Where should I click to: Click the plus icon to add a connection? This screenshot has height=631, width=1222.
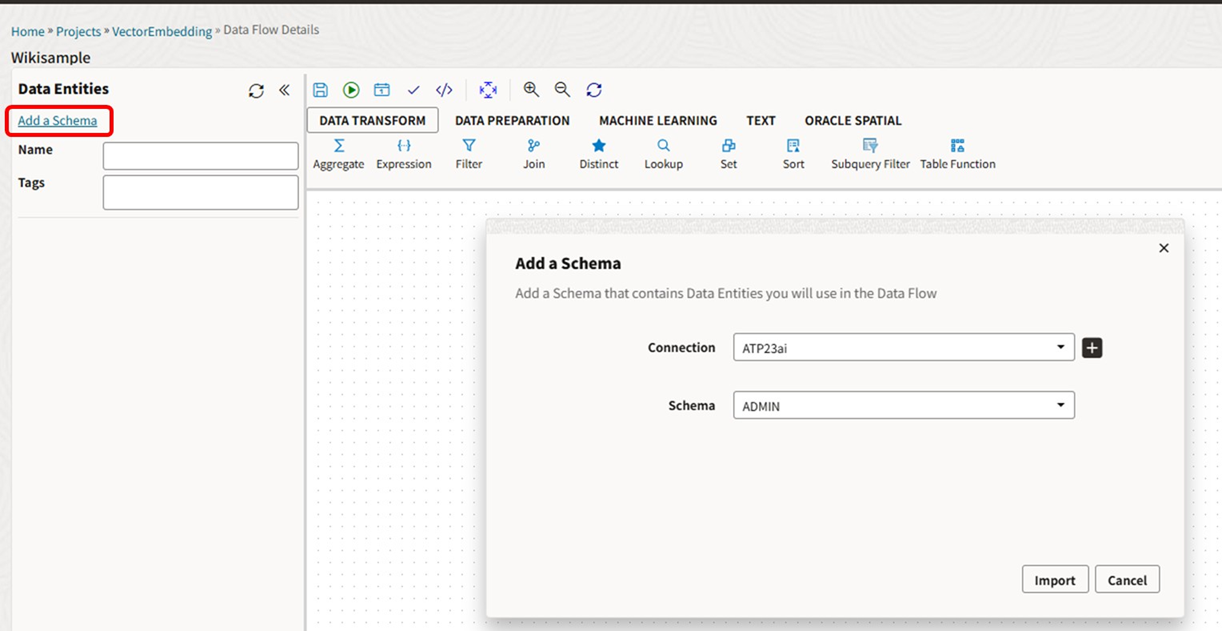tap(1092, 348)
